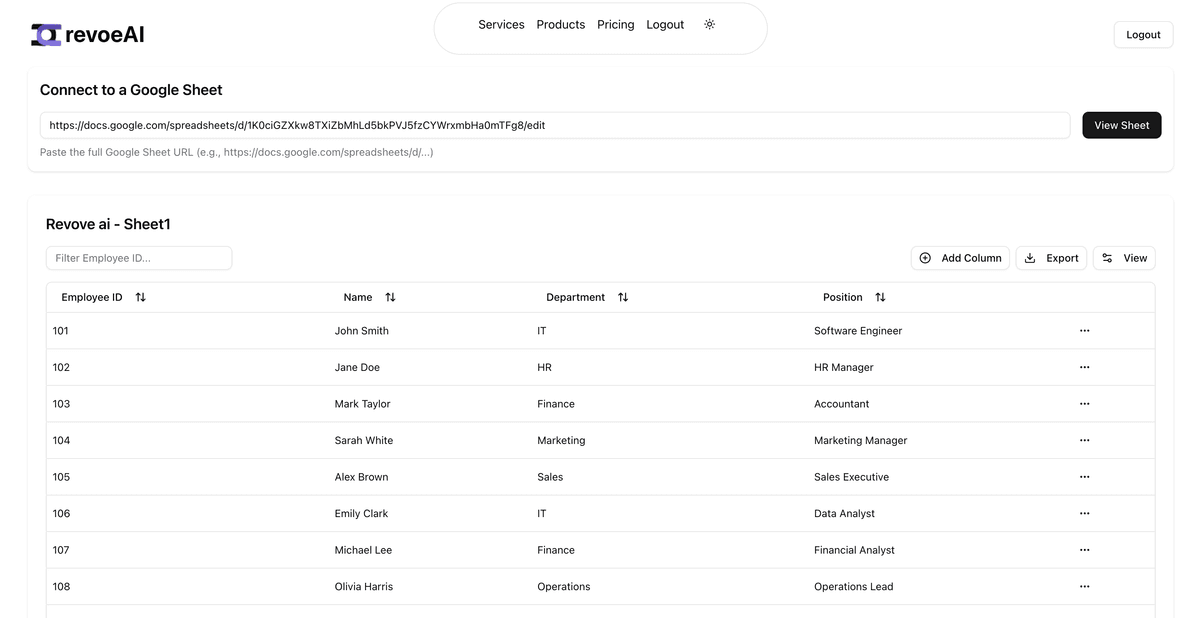1200x618 pixels.
Task: Click the plus icon on Add Column
Action: (x=925, y=258)
